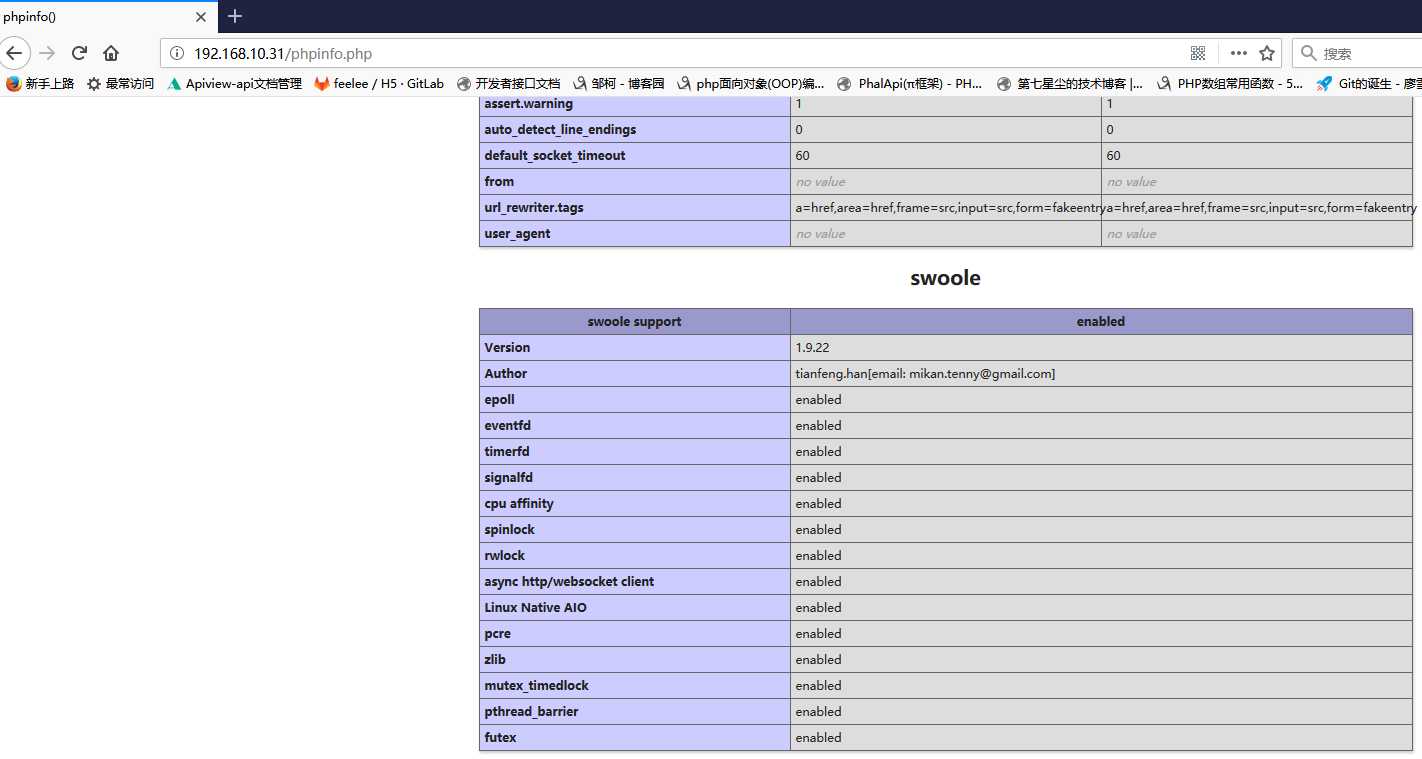Click the signalfd row label
Viewport: 1422px width, 759px height.
click(x=508, y=477)
